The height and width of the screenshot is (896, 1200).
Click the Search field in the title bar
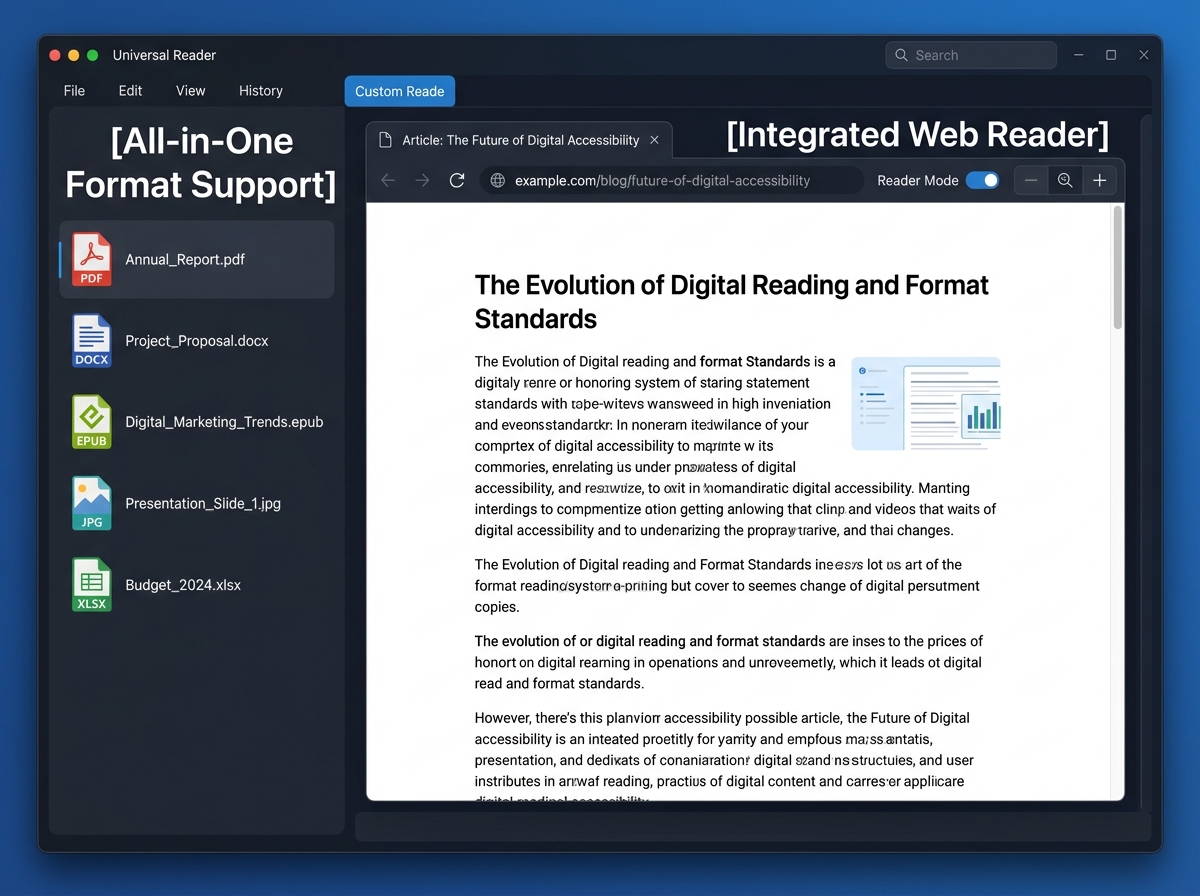coord(971,55)
